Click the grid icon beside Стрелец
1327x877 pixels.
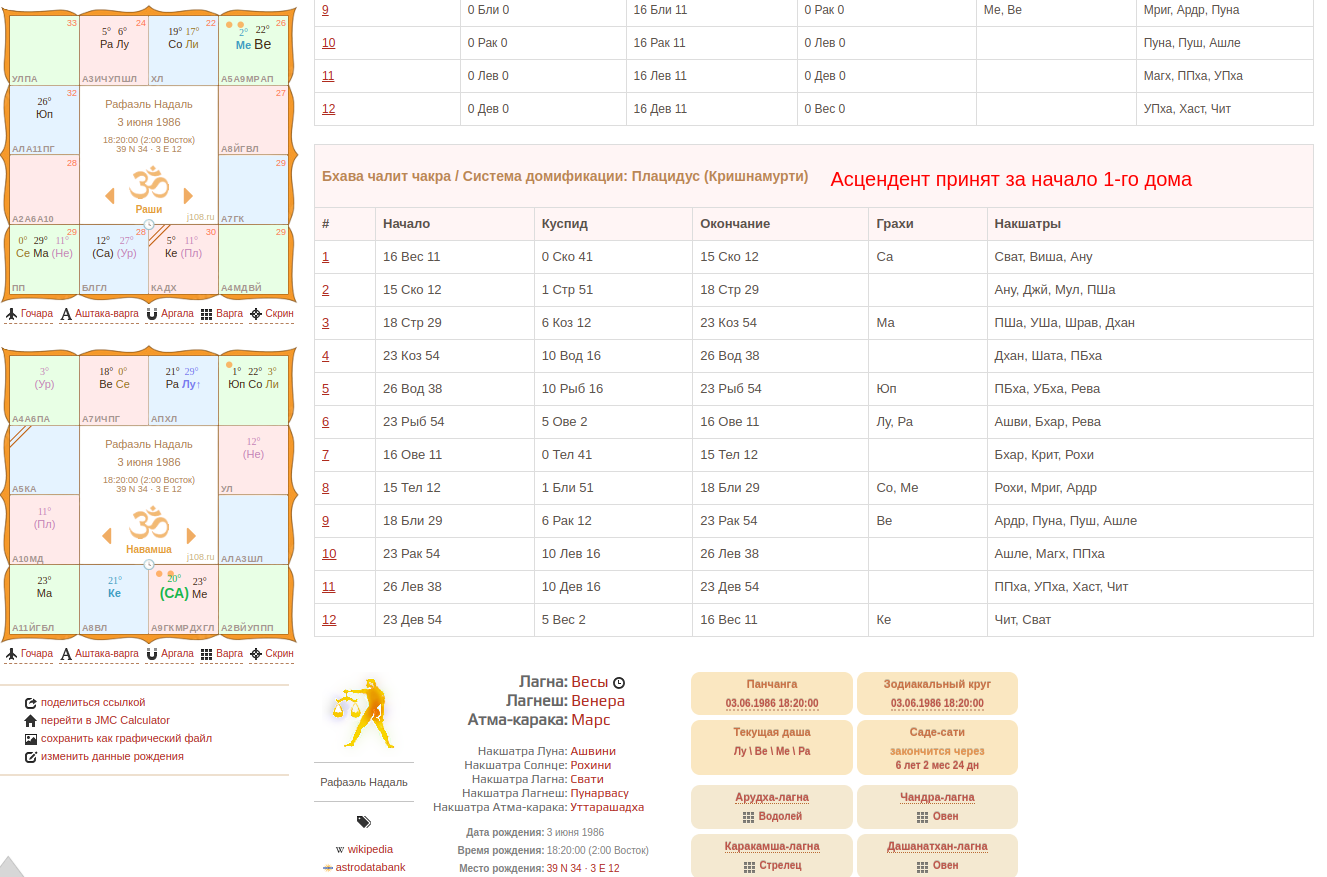click(749, 866)
